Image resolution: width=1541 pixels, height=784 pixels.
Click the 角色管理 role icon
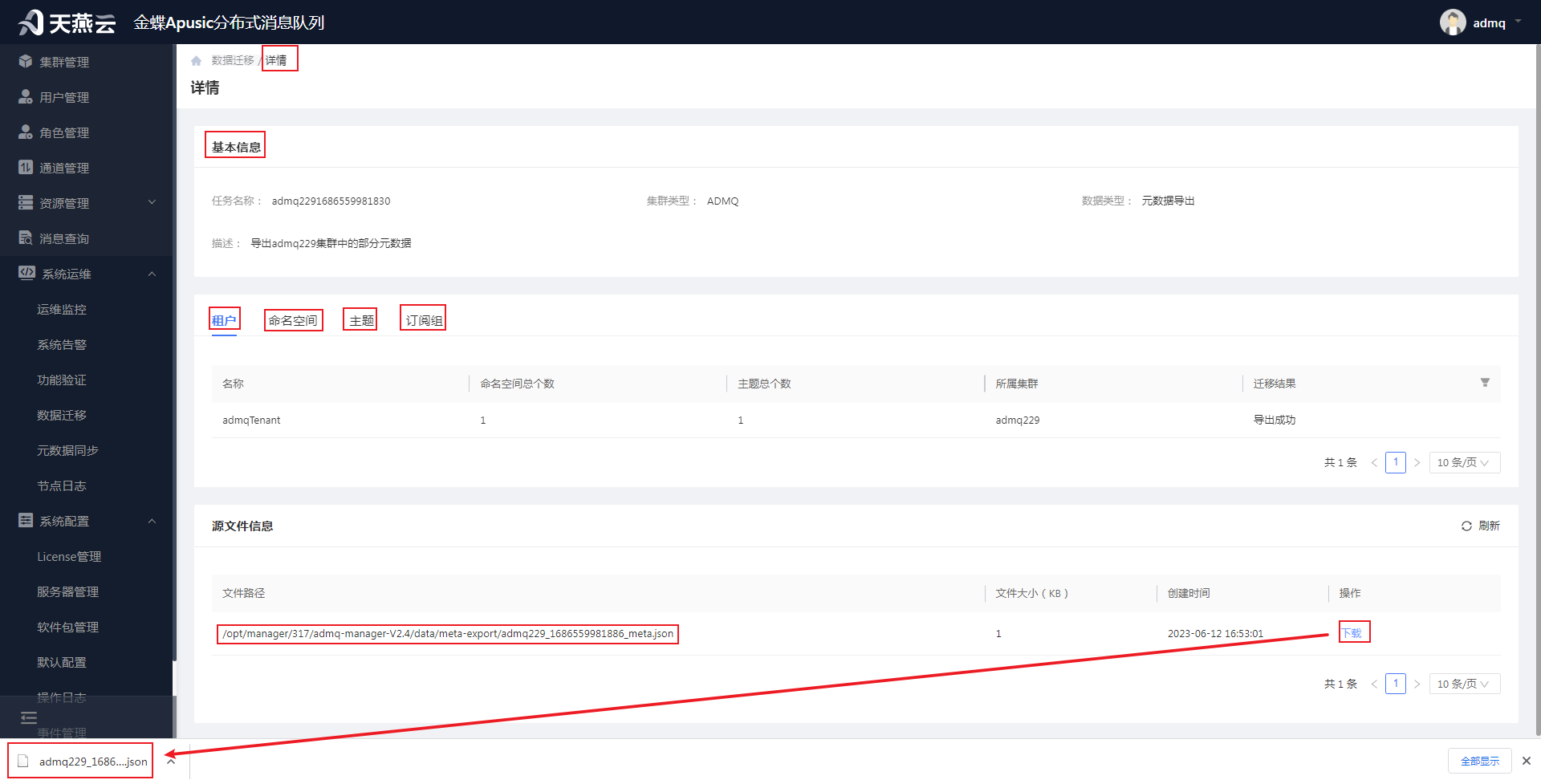click(x=26, y=132)
